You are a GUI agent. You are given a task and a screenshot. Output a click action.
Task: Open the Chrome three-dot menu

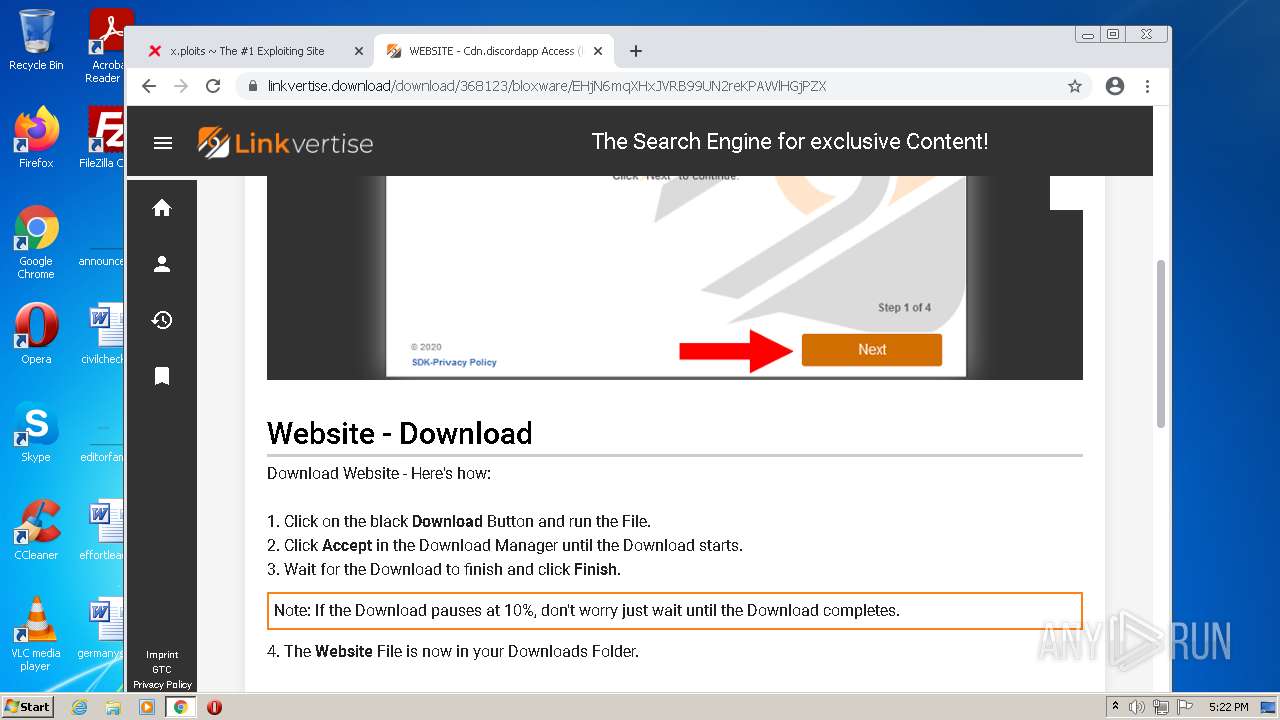coord(1147,86)
